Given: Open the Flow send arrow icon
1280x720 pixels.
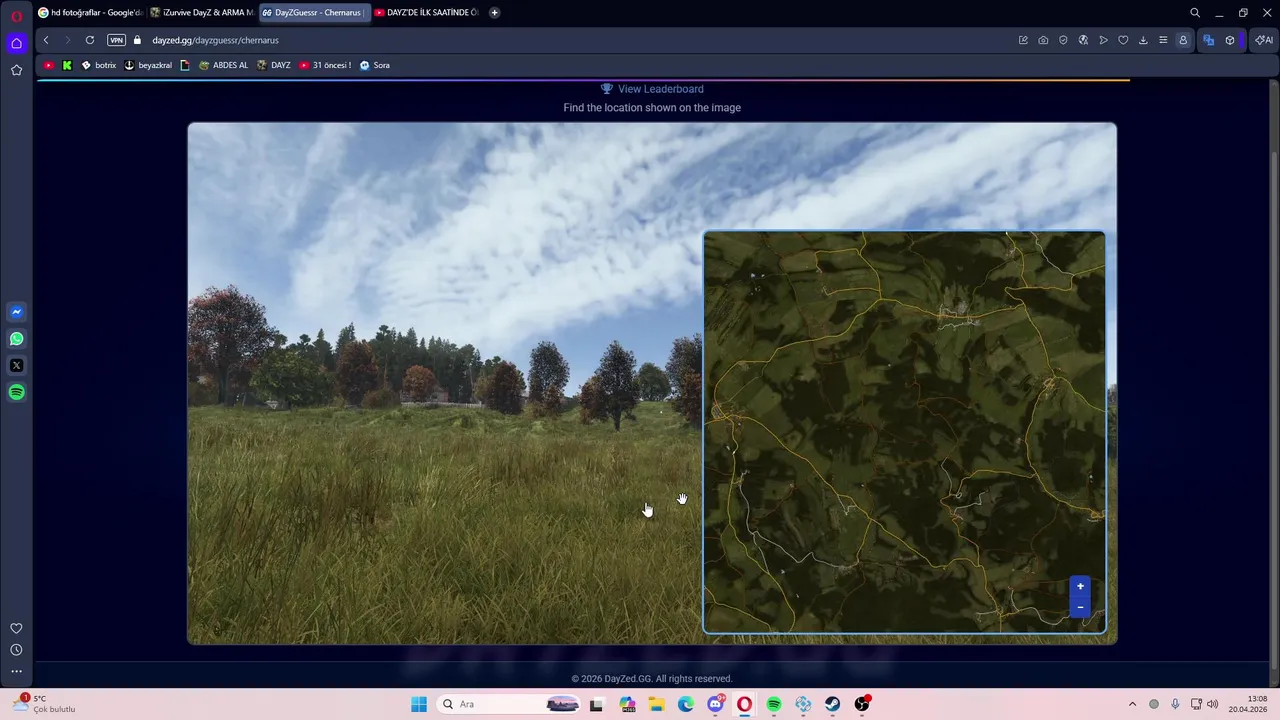Looking at the screenshot, I should [1103, 40].
